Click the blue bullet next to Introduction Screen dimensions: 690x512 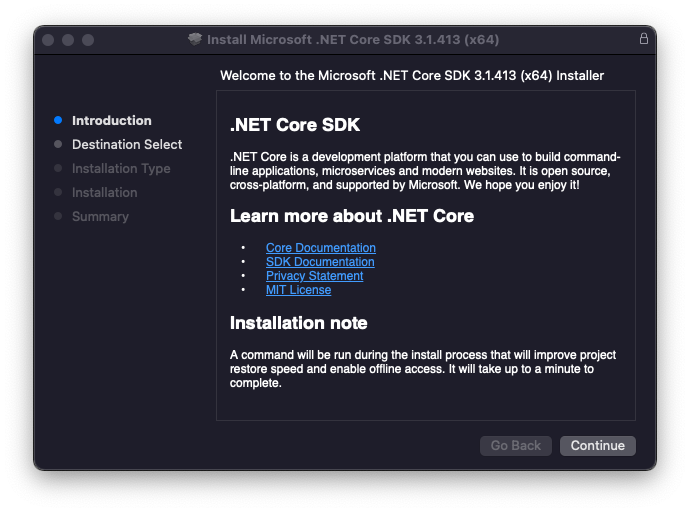click(x=58, y=120)
